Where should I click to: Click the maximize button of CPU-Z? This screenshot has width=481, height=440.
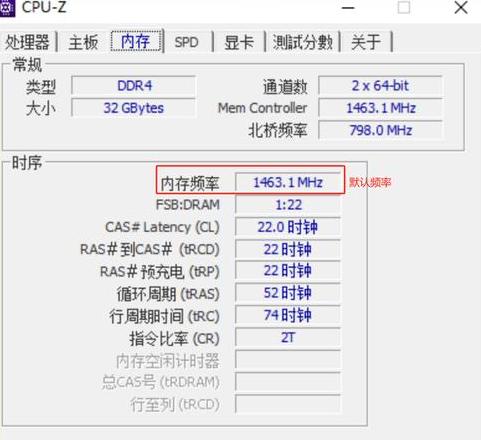point(404,7)
